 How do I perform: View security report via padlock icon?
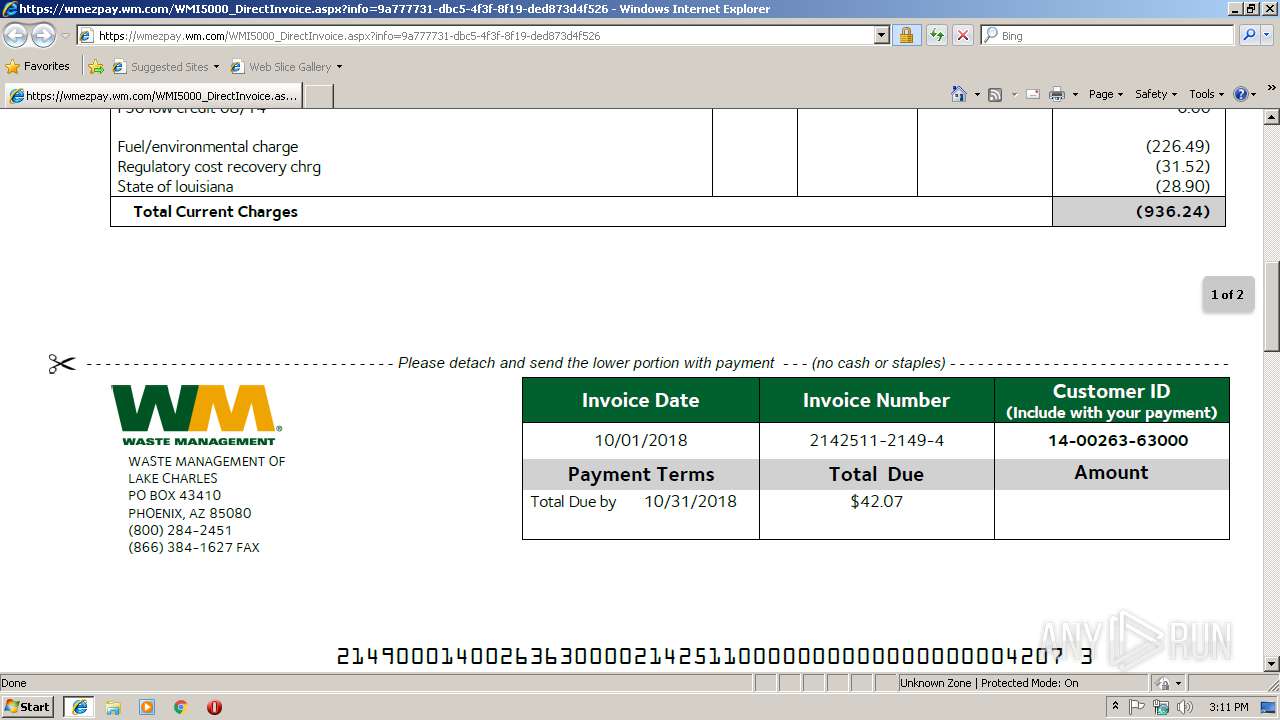coord(906,35)
